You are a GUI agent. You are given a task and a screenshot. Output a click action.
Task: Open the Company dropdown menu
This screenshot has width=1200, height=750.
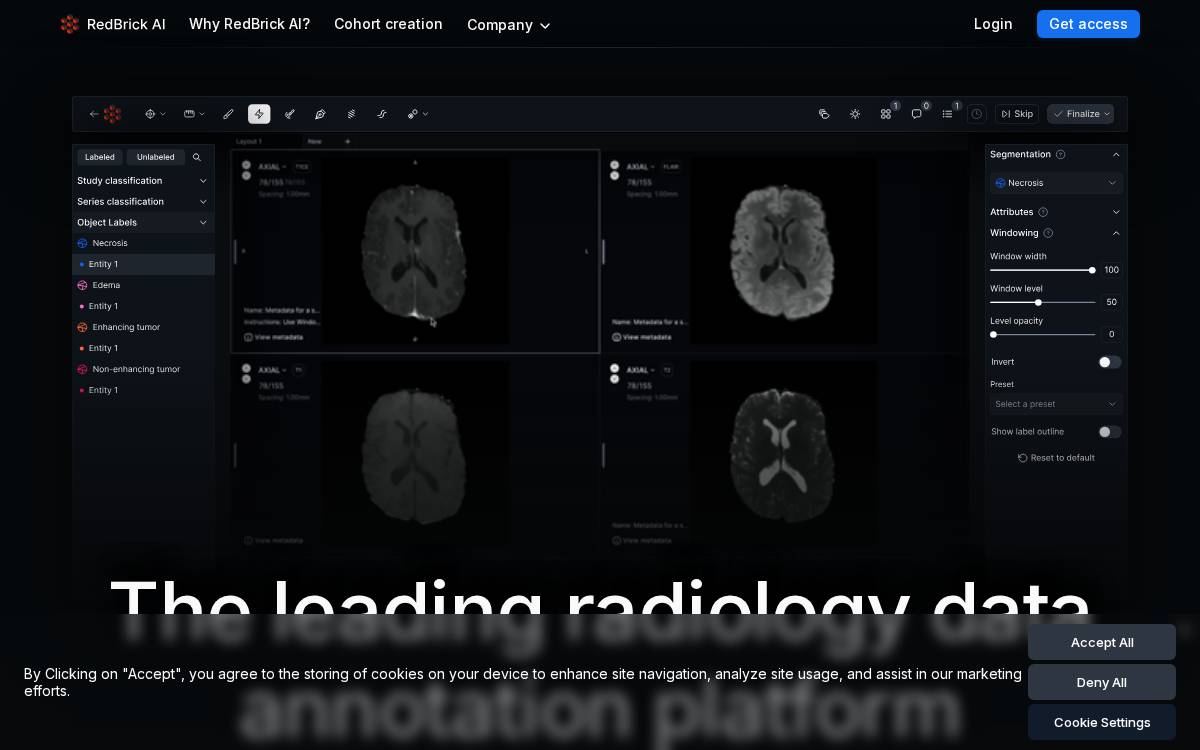(x=509, y=25)
